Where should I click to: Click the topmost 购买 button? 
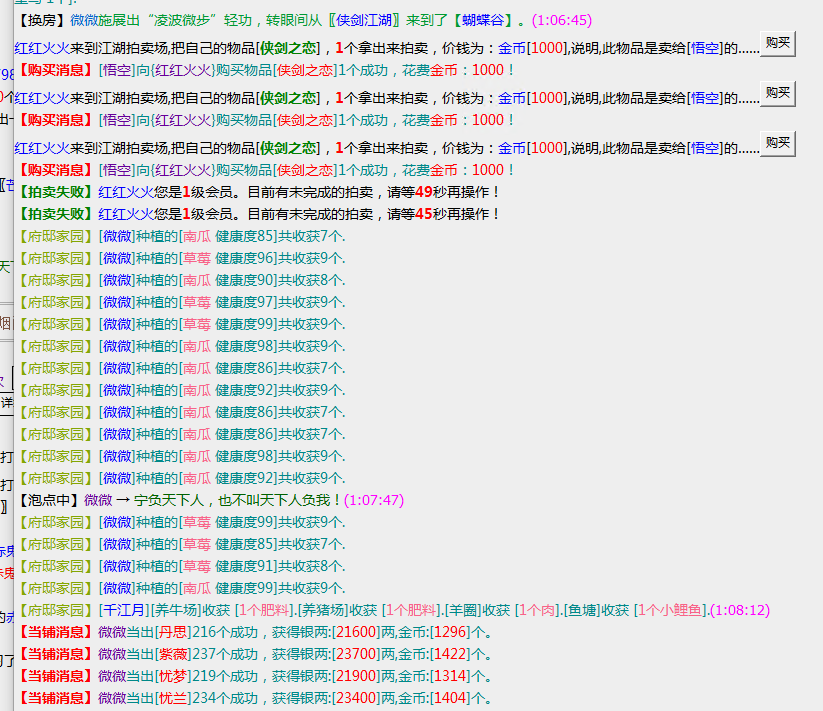click(x=778, y=44)
